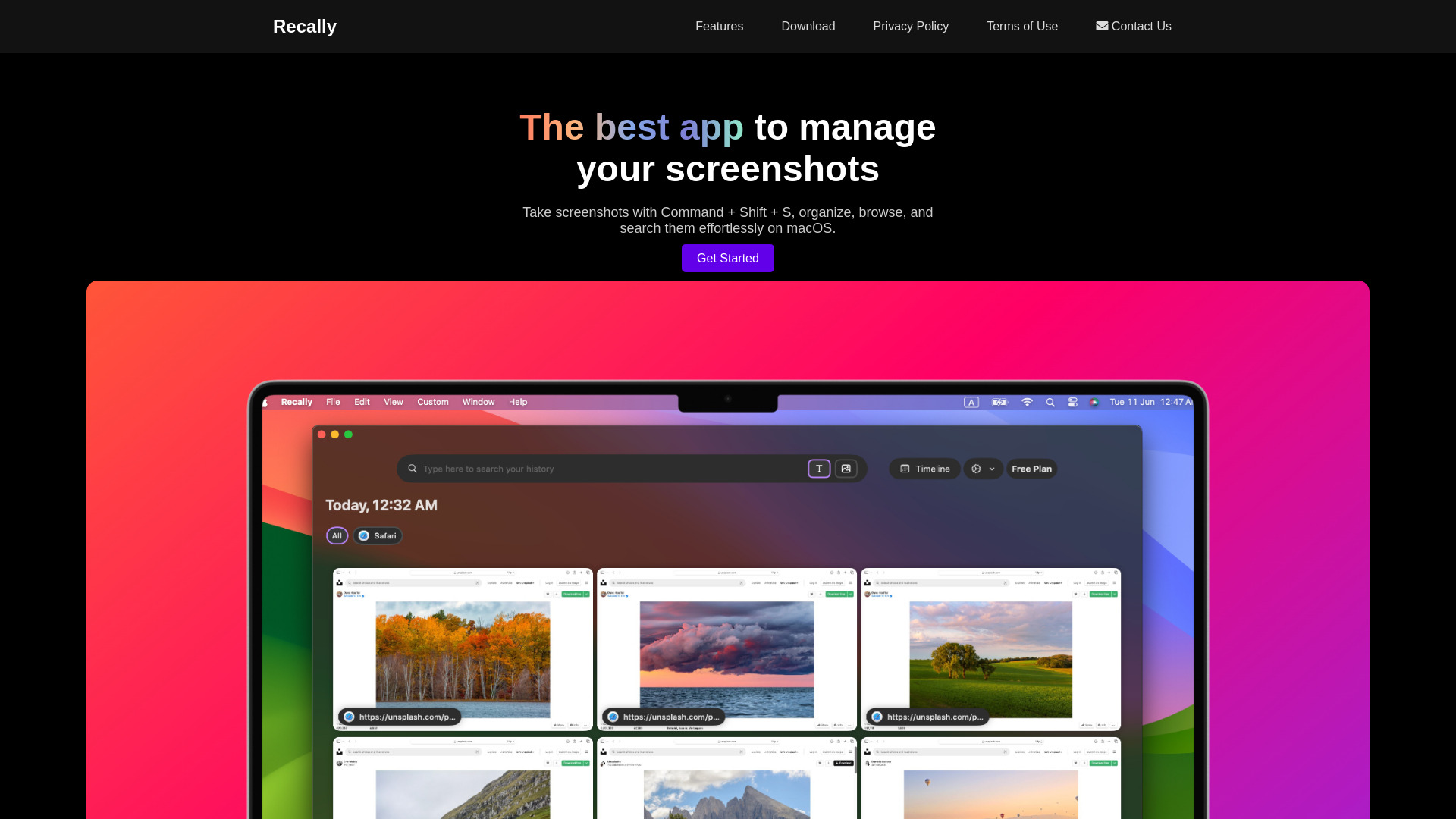This screenshot has width=1456, height=819.
Task: Expand the settings dropdown next to Timeline
Action: [x=984, y=468]
